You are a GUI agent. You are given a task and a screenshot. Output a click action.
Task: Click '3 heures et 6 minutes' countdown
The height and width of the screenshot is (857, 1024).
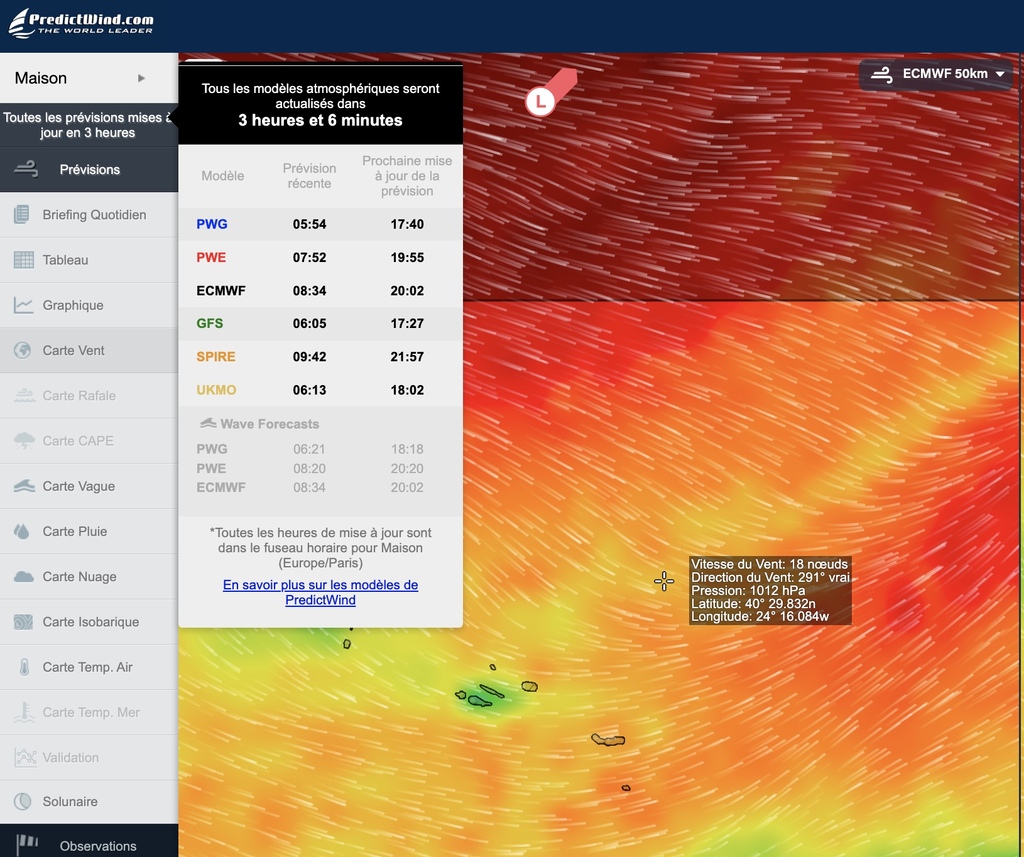pyautogui.click(x=320, y=120)
